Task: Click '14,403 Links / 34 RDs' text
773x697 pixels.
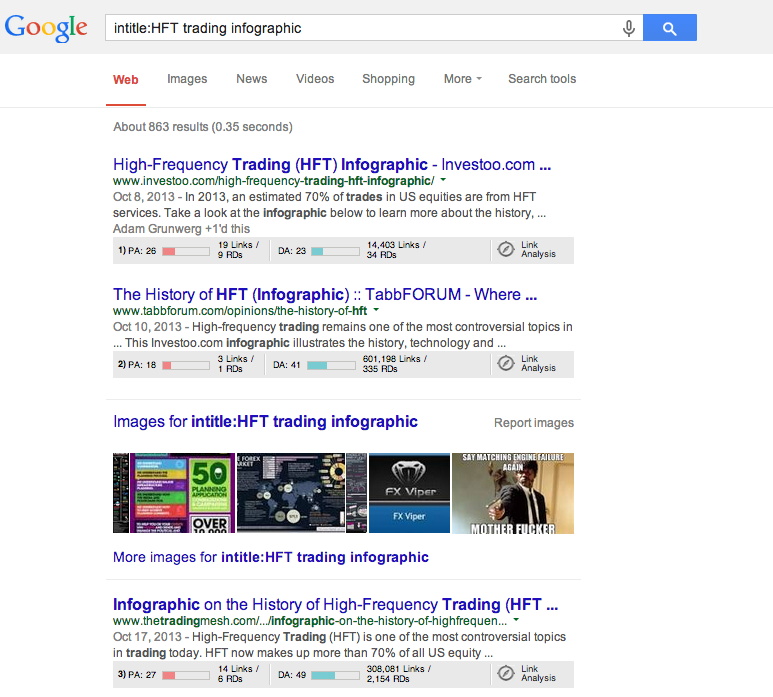Action: (x=396, y=250)
